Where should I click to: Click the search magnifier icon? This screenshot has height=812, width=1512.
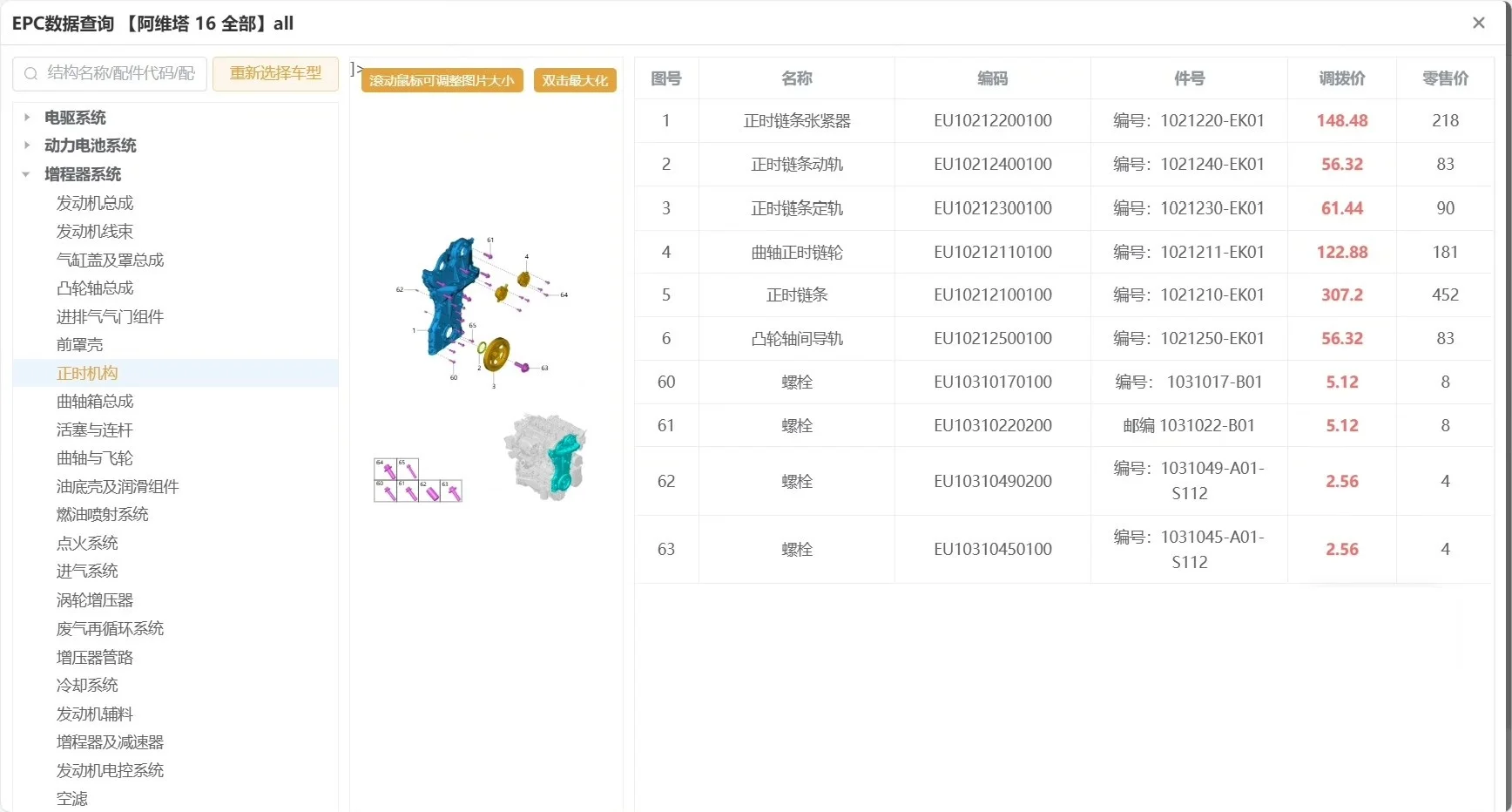pyautogui.click(x=30, y=74)
